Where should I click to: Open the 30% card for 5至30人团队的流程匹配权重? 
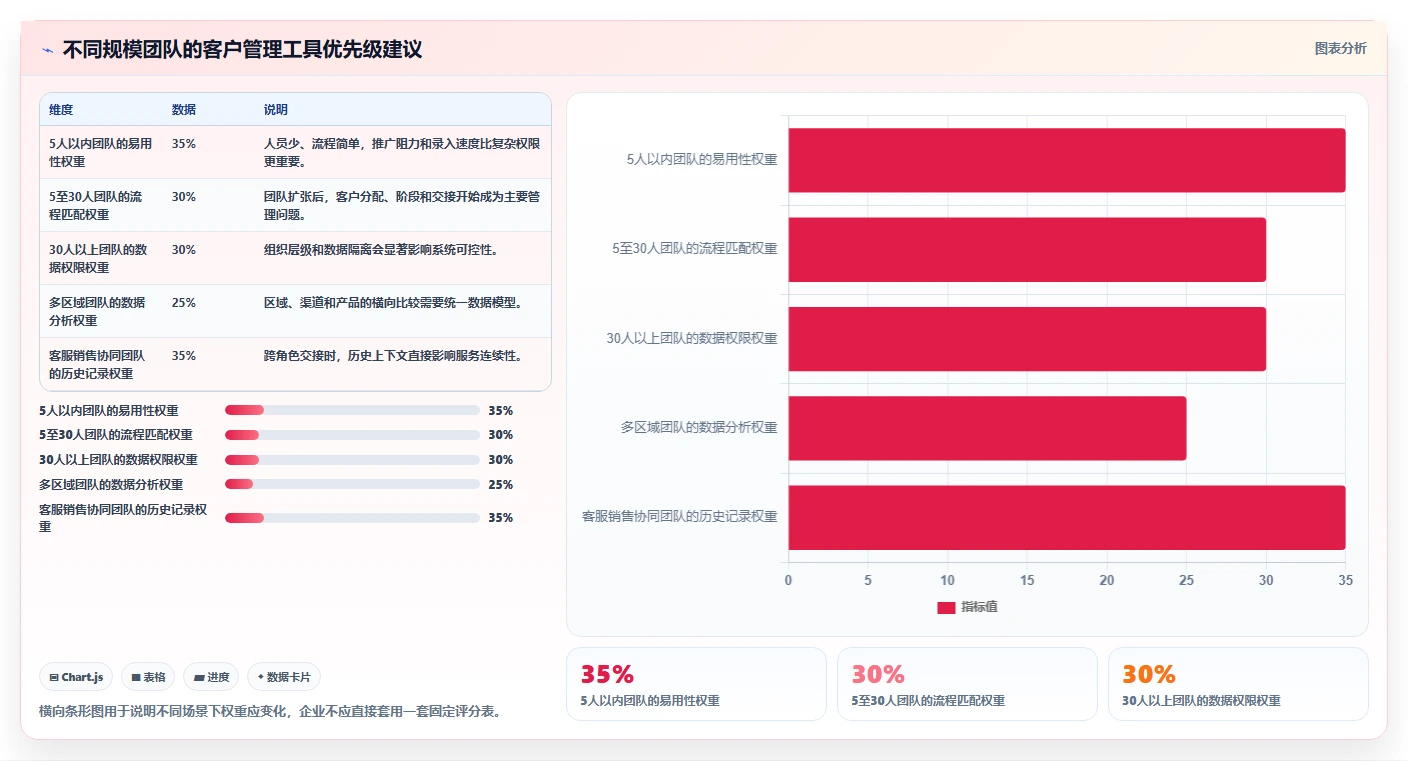(967, 684)
